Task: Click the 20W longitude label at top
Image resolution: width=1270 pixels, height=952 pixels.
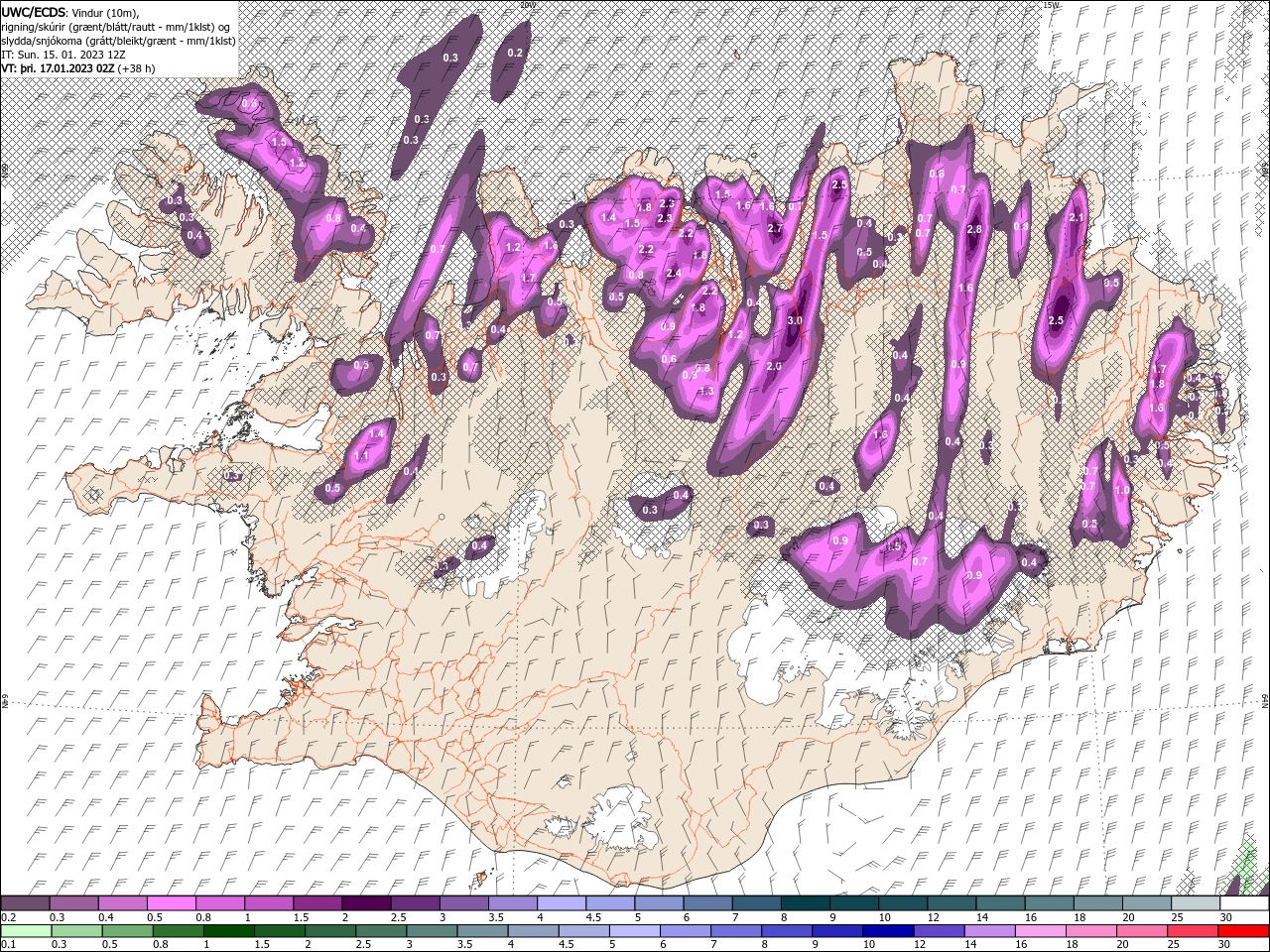Action: pyautogui.click(x=528, y=5)
